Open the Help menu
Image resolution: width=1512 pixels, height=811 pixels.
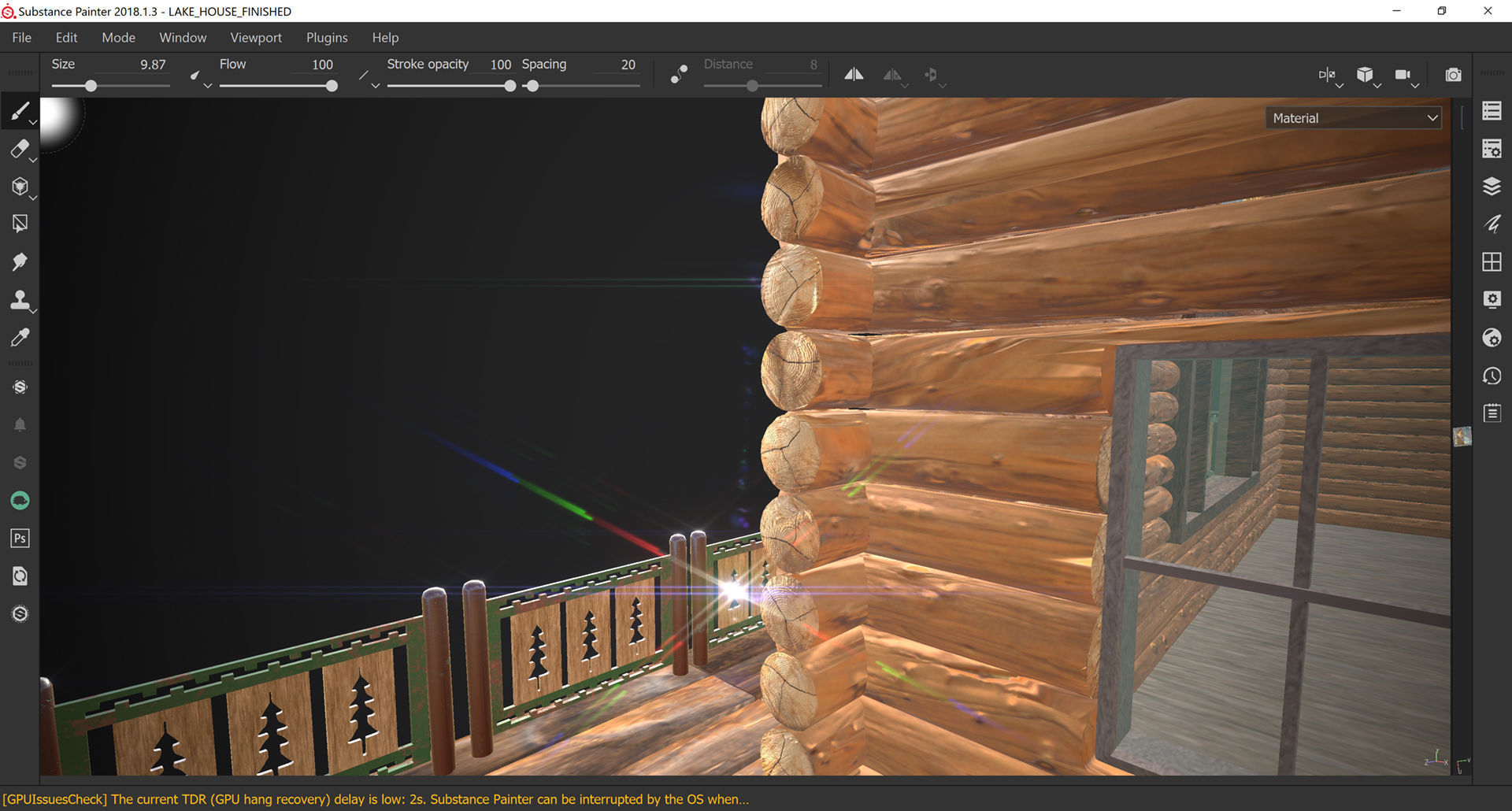click(385, 37)
